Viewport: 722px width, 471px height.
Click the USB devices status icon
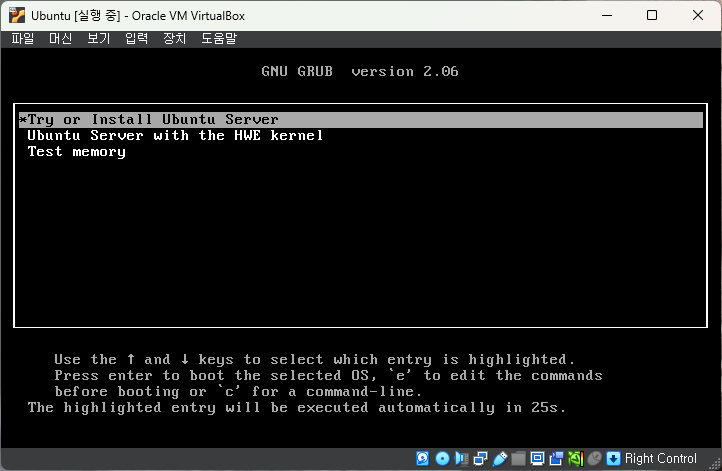(500, 459)
